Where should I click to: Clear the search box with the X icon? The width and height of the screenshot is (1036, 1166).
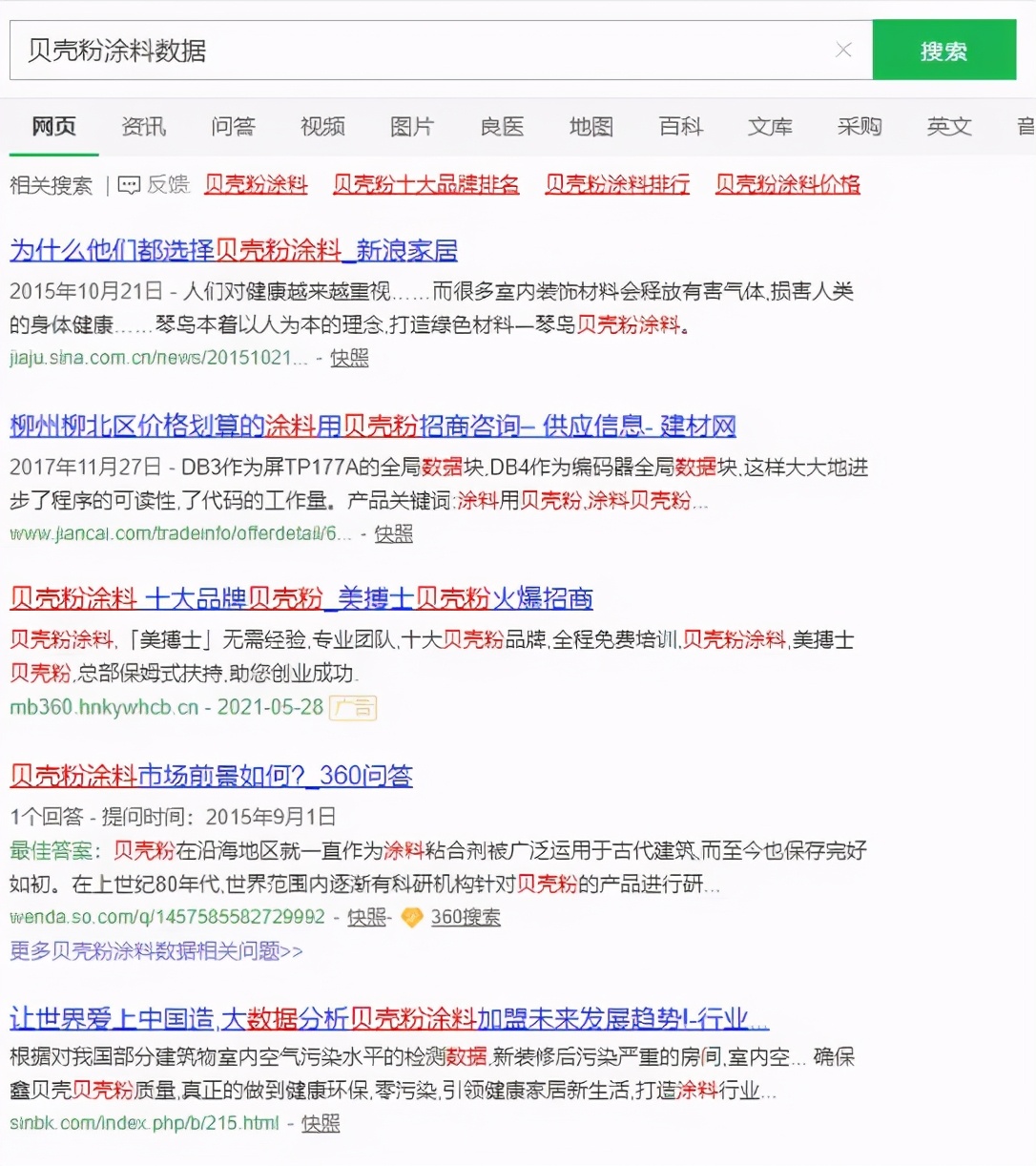click(x=843, y=51)
